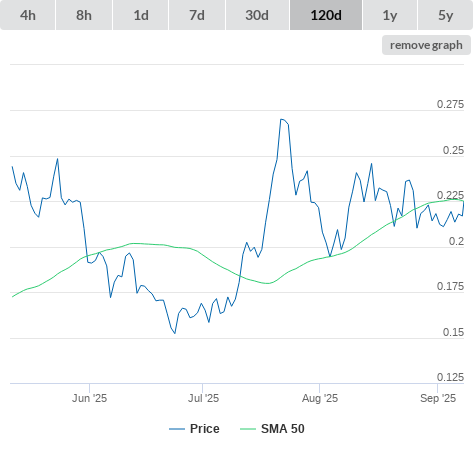Screen dimensions: 474x455
Task: Switch to the 1d time range
Action: [141, 15]
